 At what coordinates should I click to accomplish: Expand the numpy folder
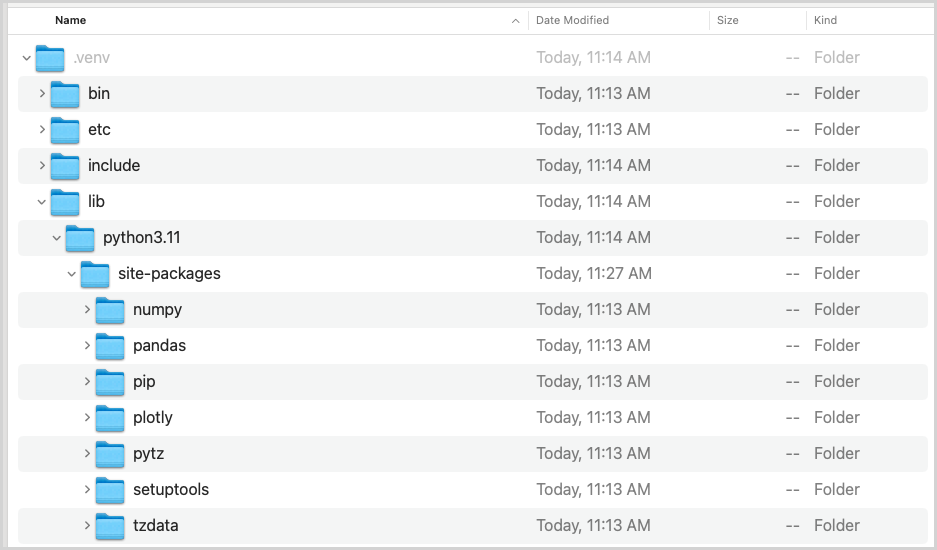tap(87, 309)
